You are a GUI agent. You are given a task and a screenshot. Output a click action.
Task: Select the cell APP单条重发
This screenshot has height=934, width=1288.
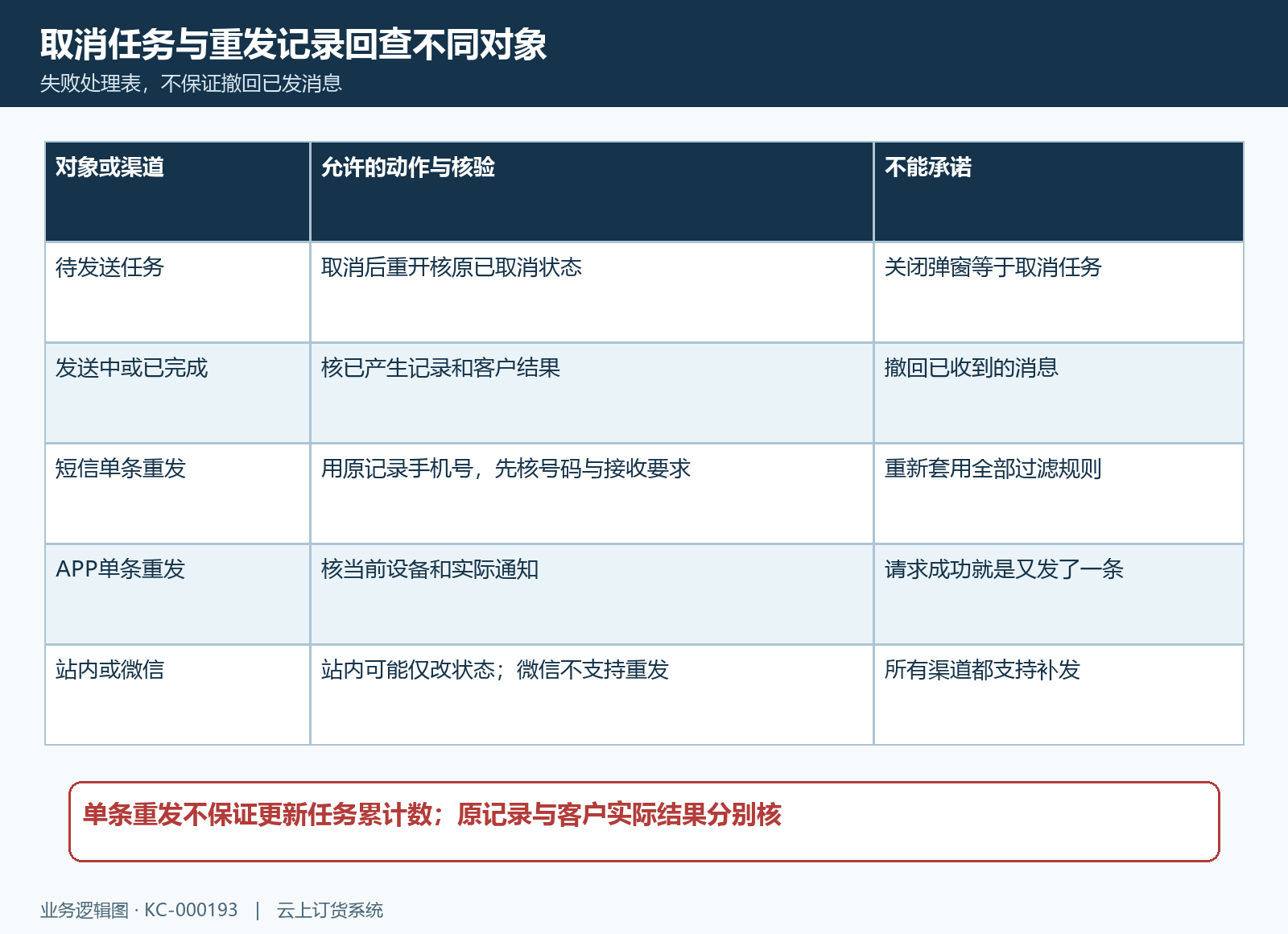click(x=177, y=594)
